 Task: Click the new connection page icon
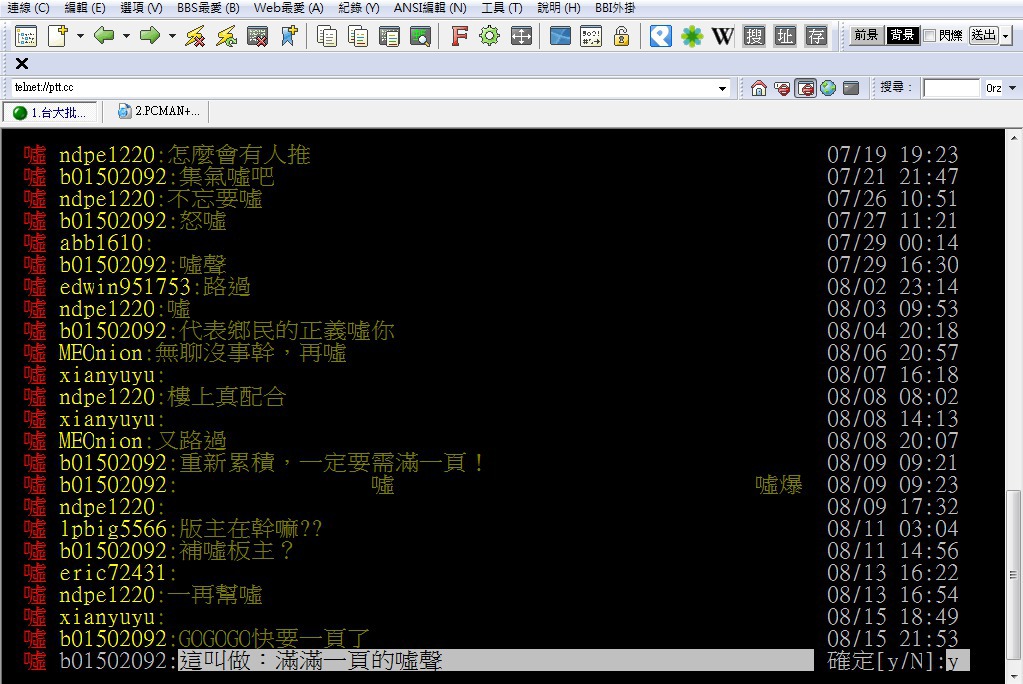click(57, 36)
